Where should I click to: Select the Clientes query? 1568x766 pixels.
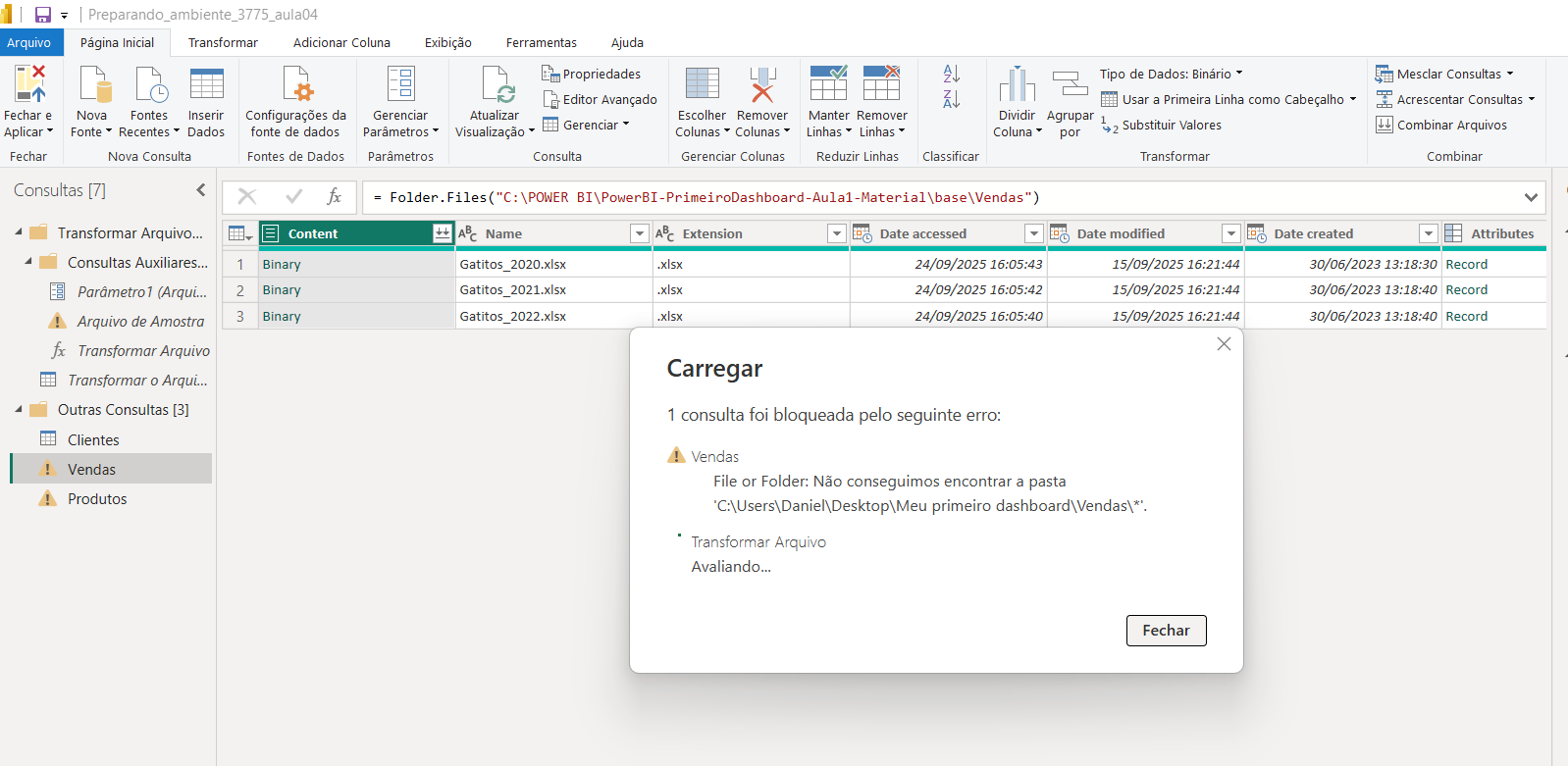[x=93, y=439]
